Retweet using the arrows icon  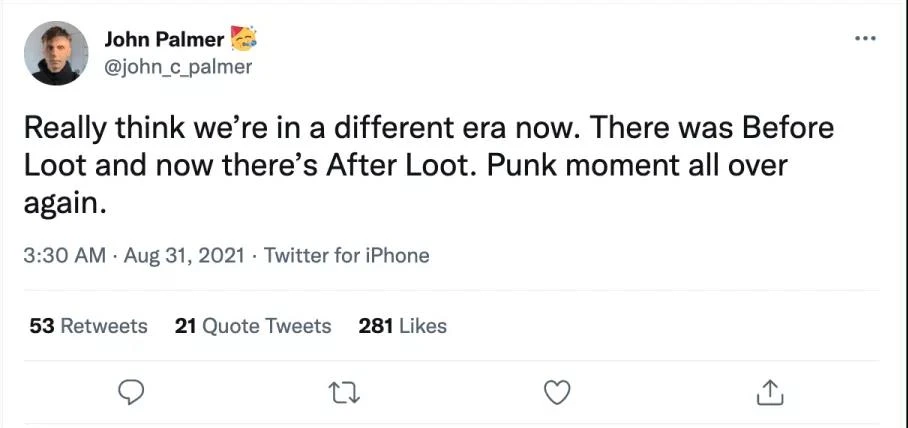point(345,393)
